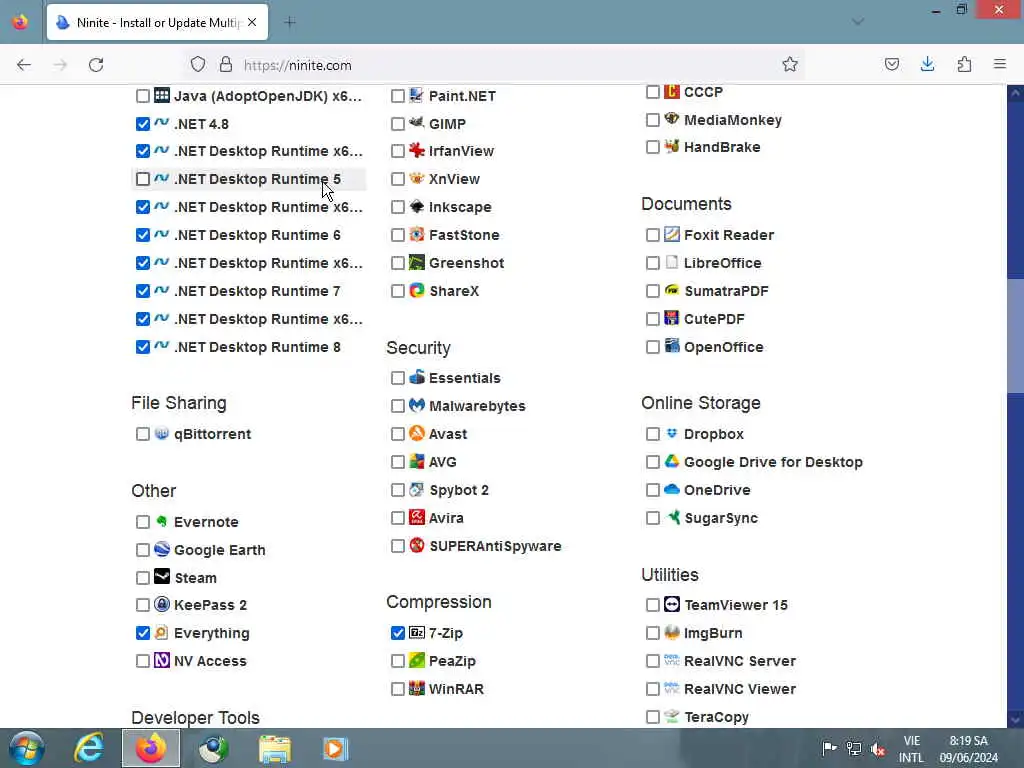Click the HandBrake app icon

click(x=672, y=146)
